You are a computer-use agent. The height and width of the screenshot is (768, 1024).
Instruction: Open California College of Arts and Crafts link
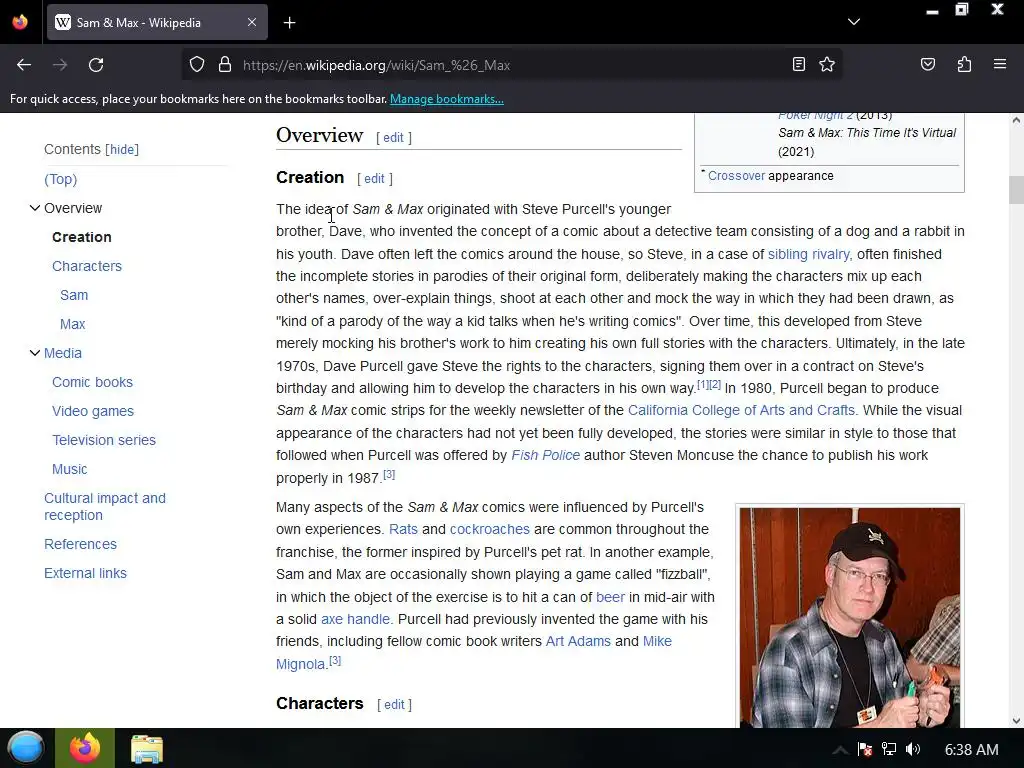click(x=741, y=410)
